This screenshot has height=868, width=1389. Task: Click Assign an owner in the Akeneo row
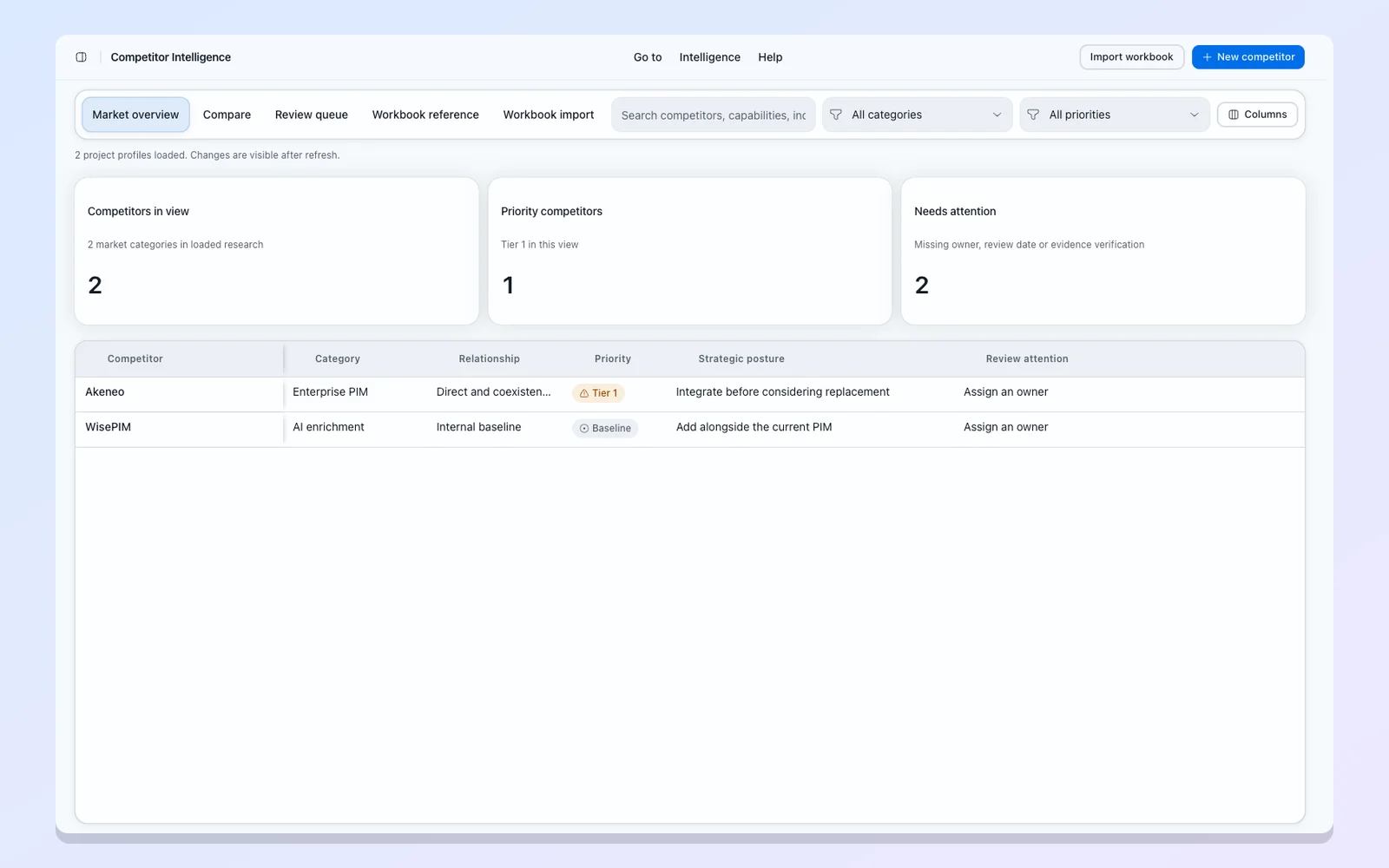tap(1005, 392)
